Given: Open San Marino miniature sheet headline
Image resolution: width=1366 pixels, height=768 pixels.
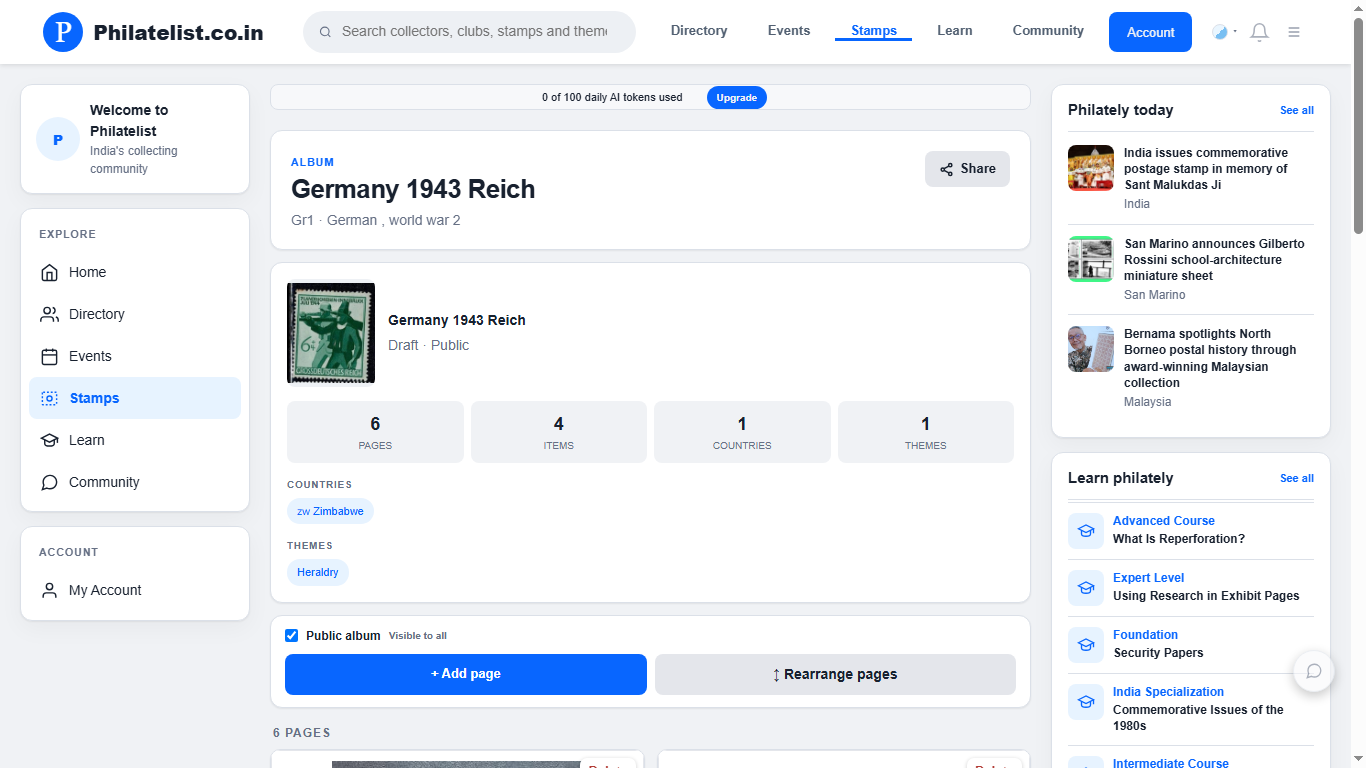Looking at the screenshot, I should (1214, 260).
